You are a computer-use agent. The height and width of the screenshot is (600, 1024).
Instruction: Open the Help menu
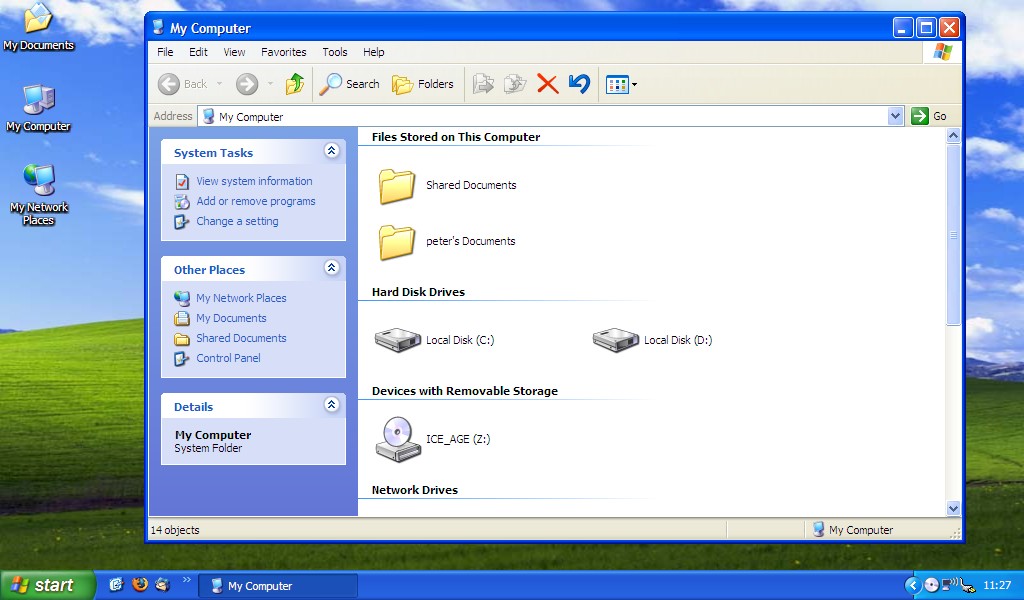point(374,52)
